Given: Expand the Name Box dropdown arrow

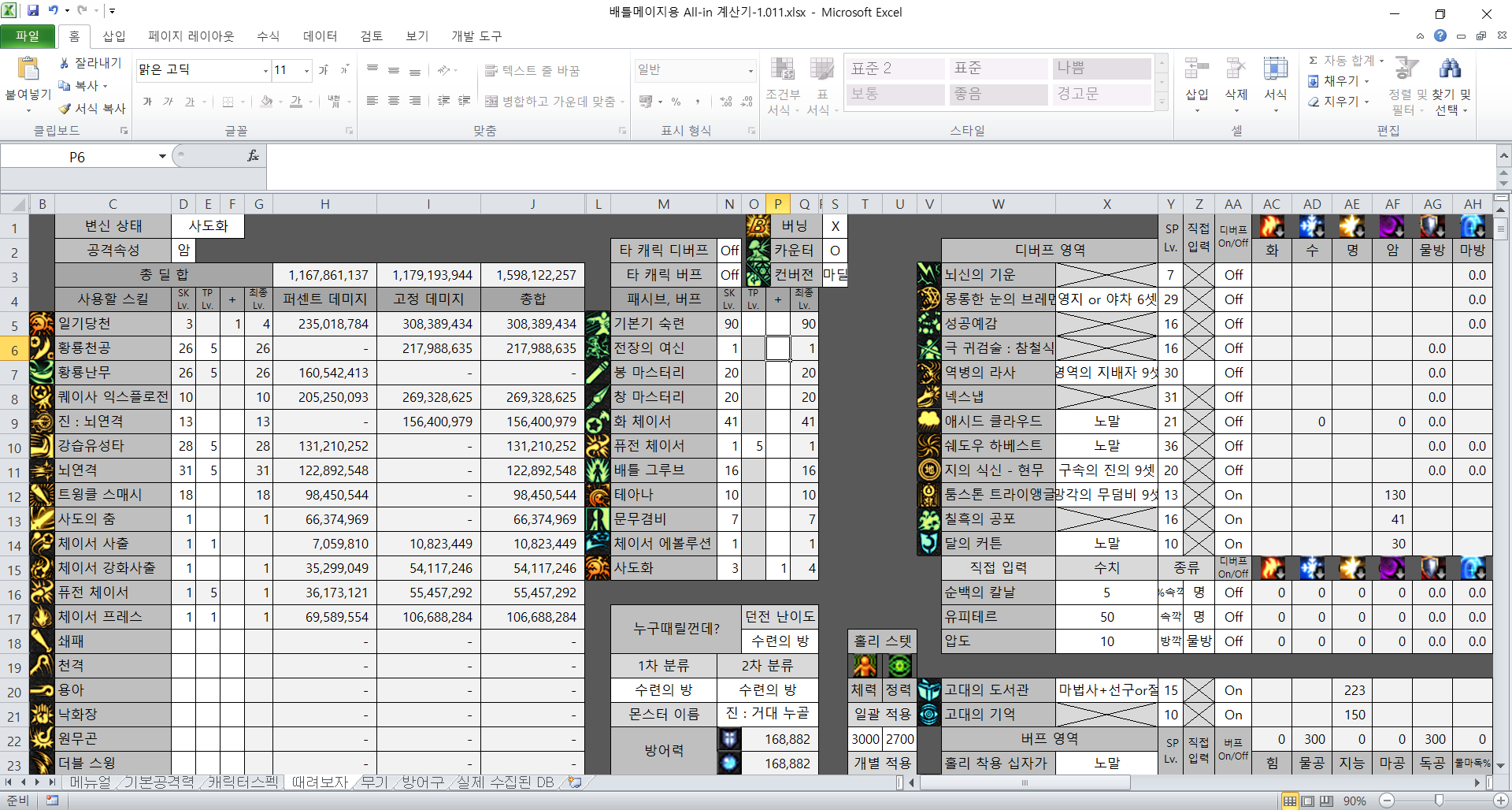Looking at the screenshot, I should (x=162, y=157).
